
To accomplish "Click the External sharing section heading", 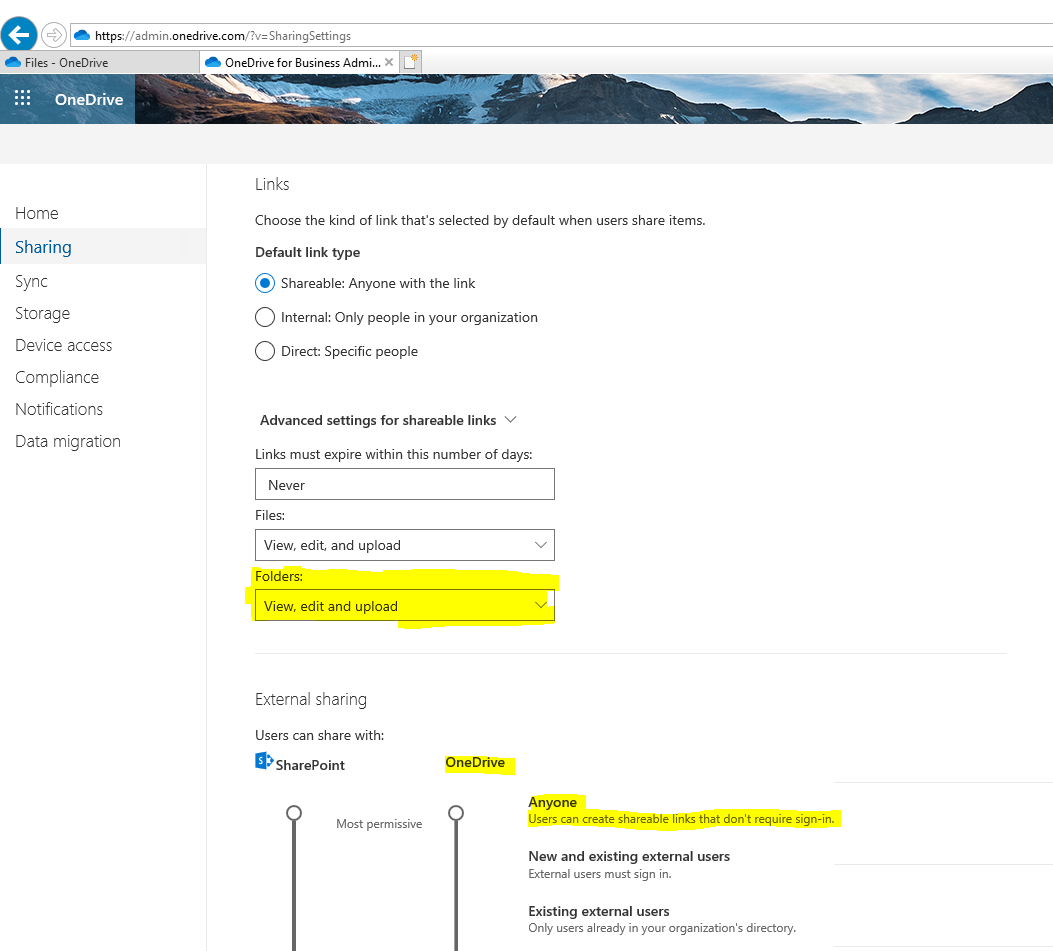I will click(x=311, y=699).
